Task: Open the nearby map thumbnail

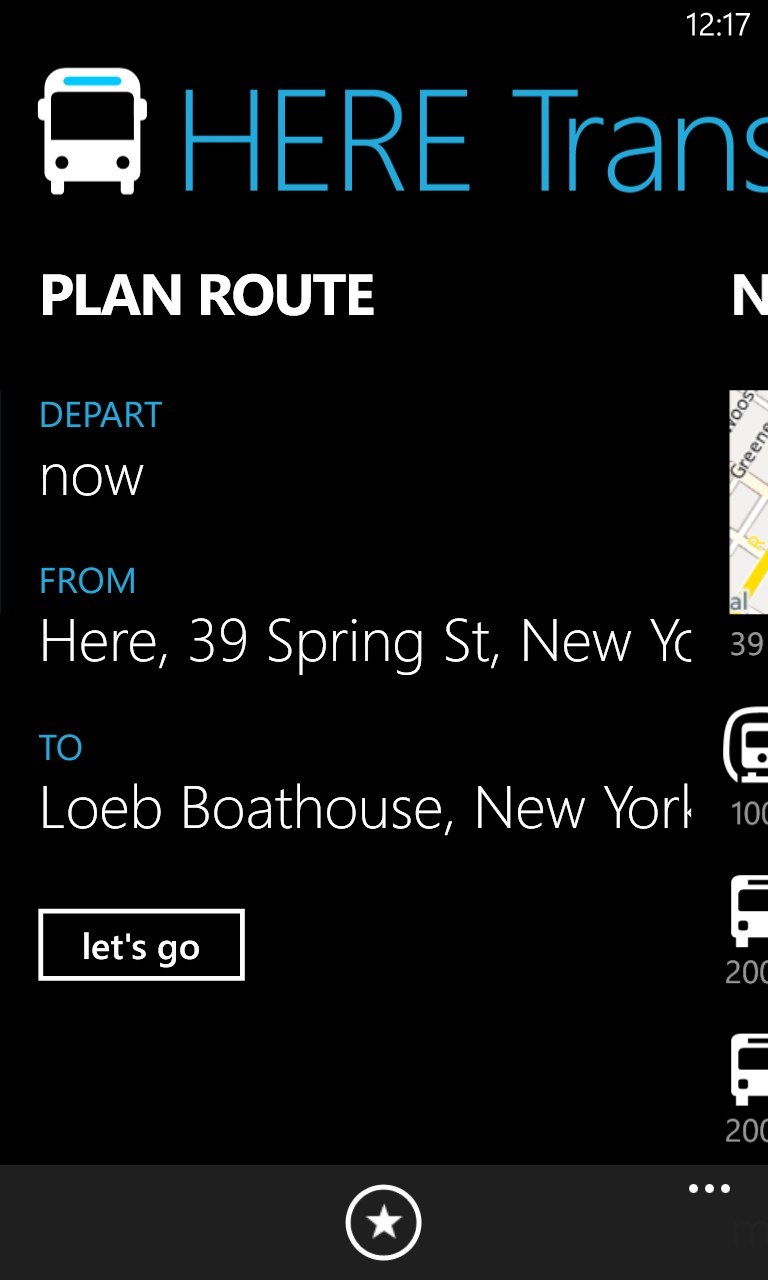Action: 748,501
